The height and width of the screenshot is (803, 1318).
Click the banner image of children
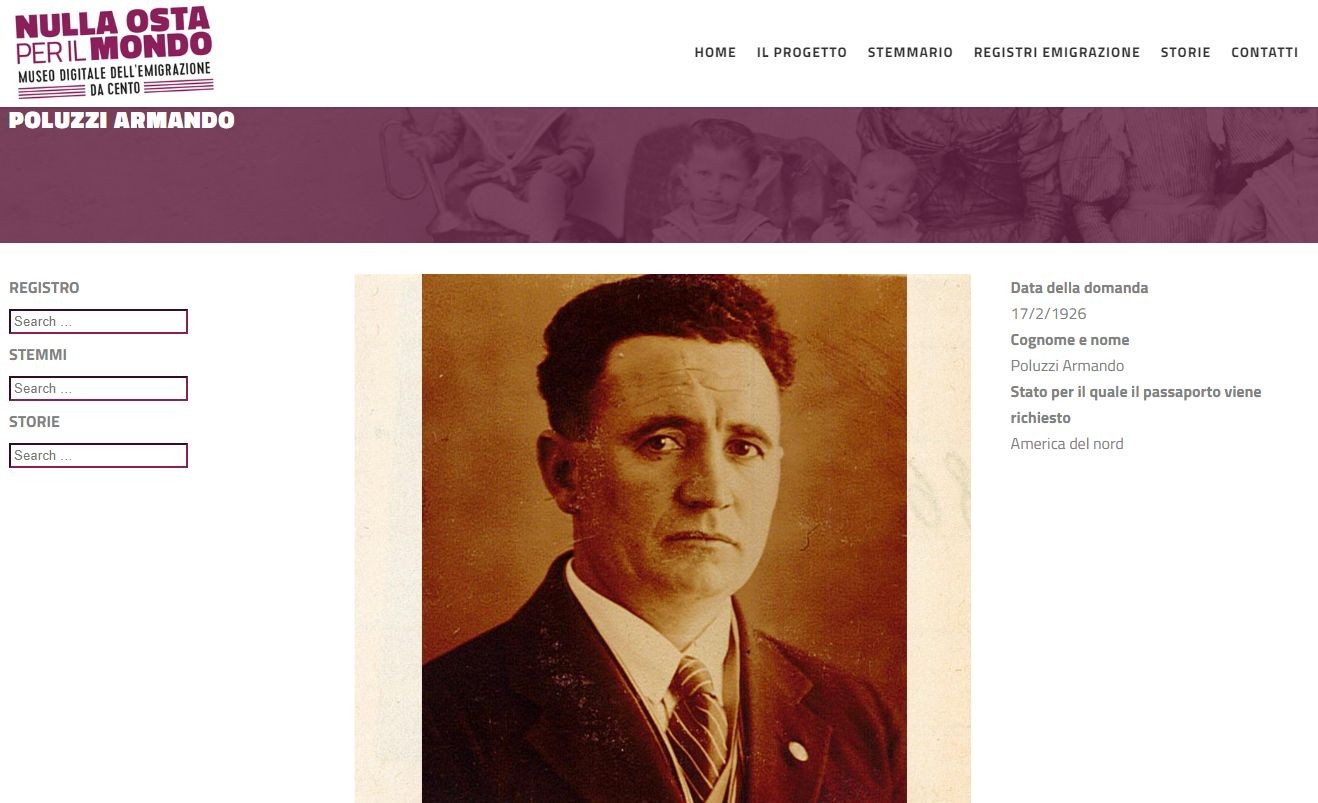tap(659, 175)
